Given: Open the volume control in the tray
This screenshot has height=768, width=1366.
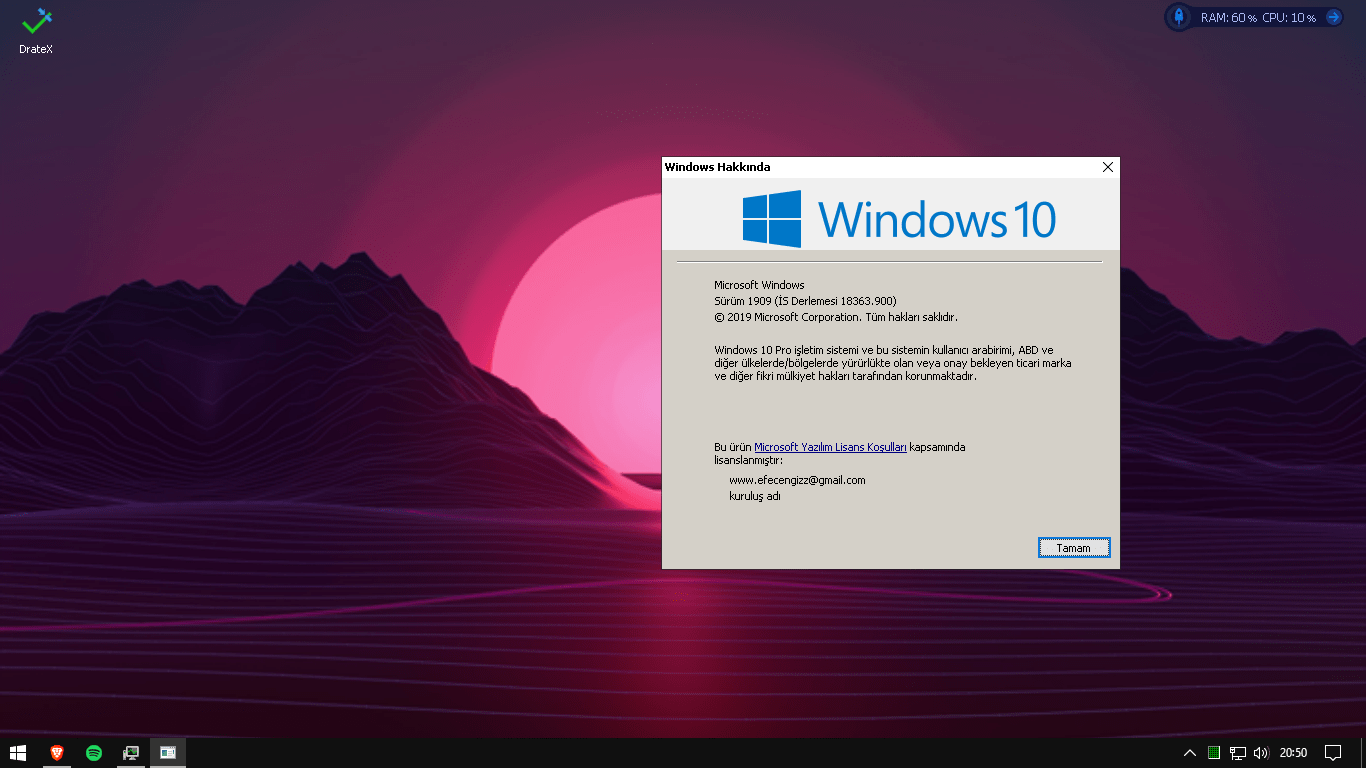Looking at the screenshot, I should (x=1261, y=753).
